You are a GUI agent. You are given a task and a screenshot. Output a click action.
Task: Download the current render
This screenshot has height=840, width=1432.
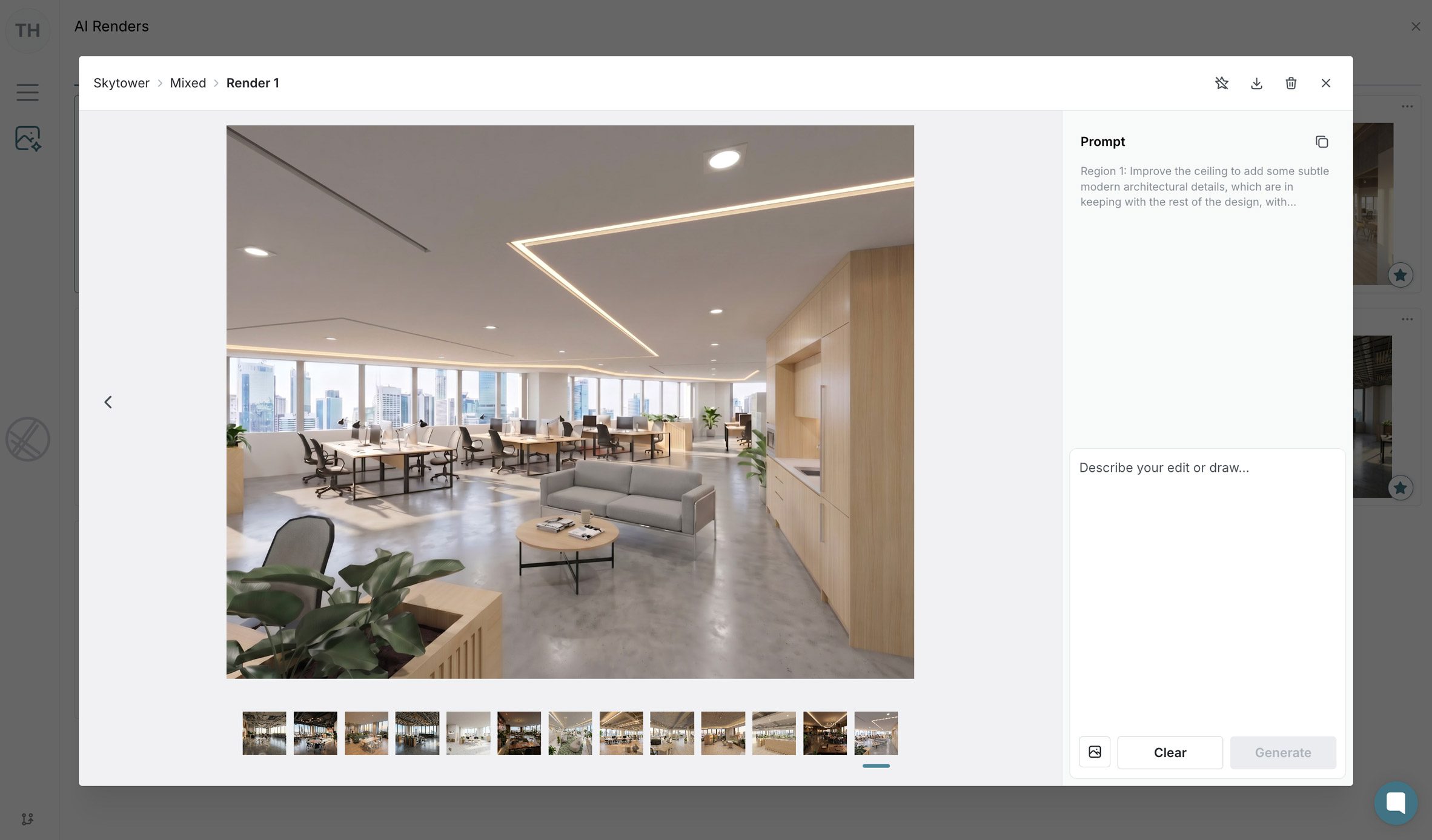(x=1256, y=83)
